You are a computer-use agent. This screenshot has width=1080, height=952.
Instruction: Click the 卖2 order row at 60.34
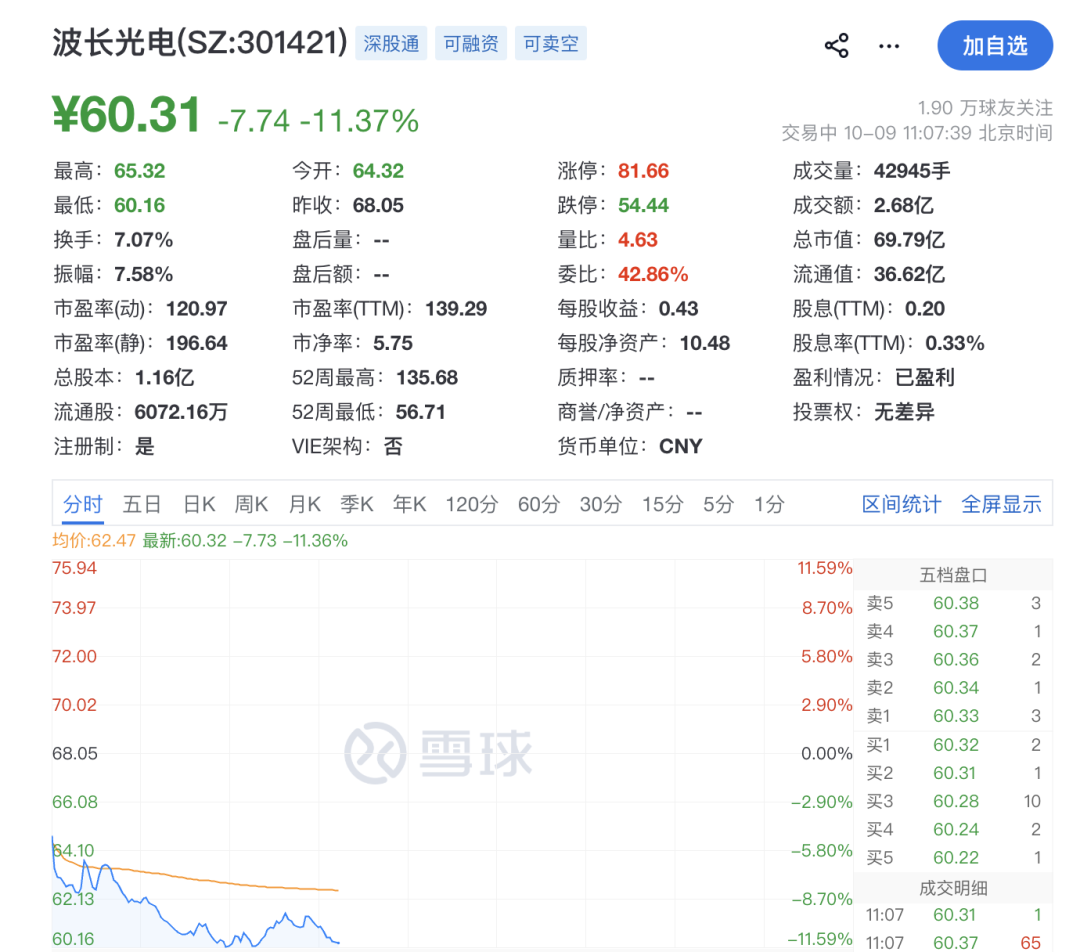[x=953, y=688]
